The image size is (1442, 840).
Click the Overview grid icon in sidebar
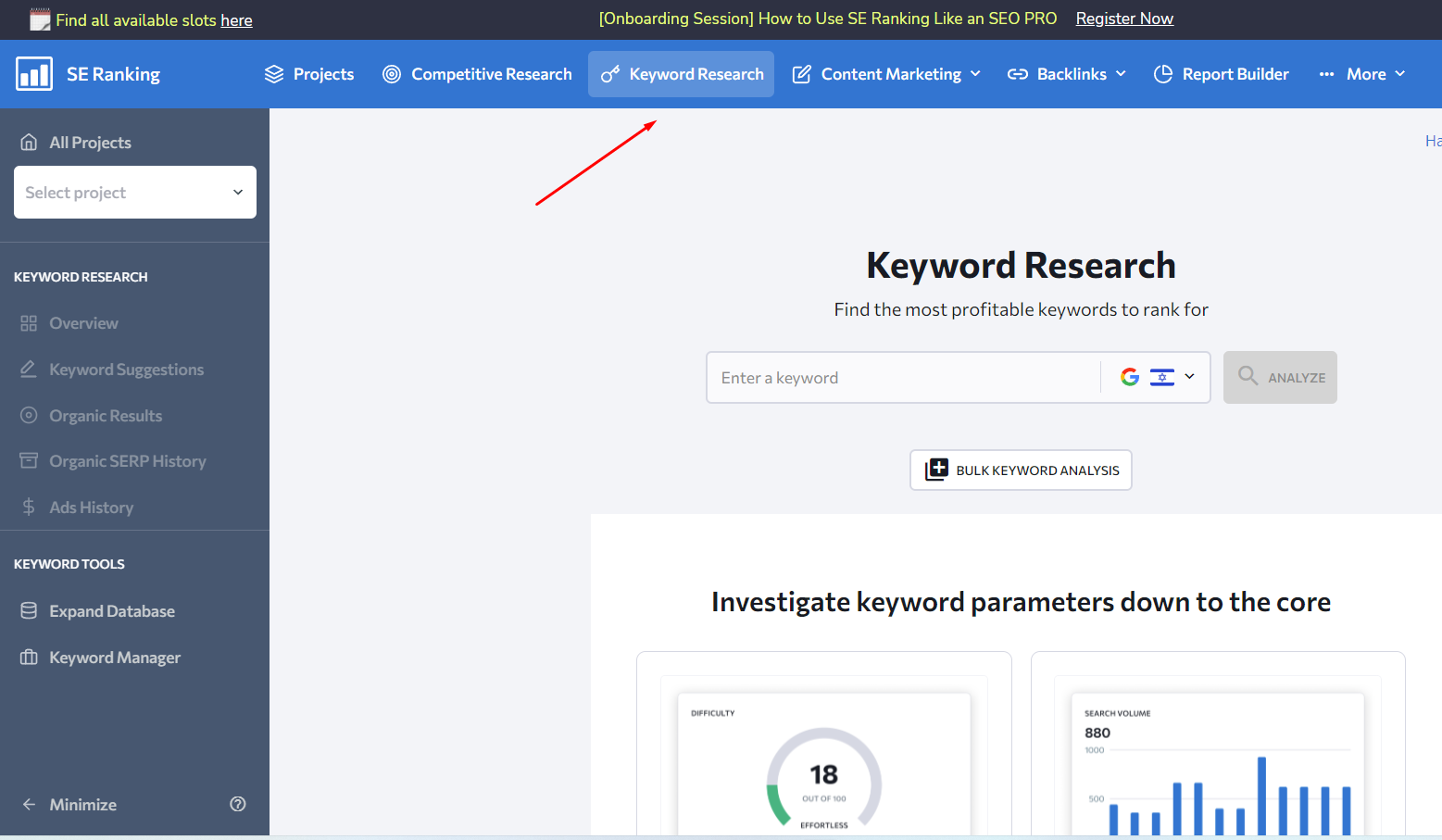(x=29, y=323)
